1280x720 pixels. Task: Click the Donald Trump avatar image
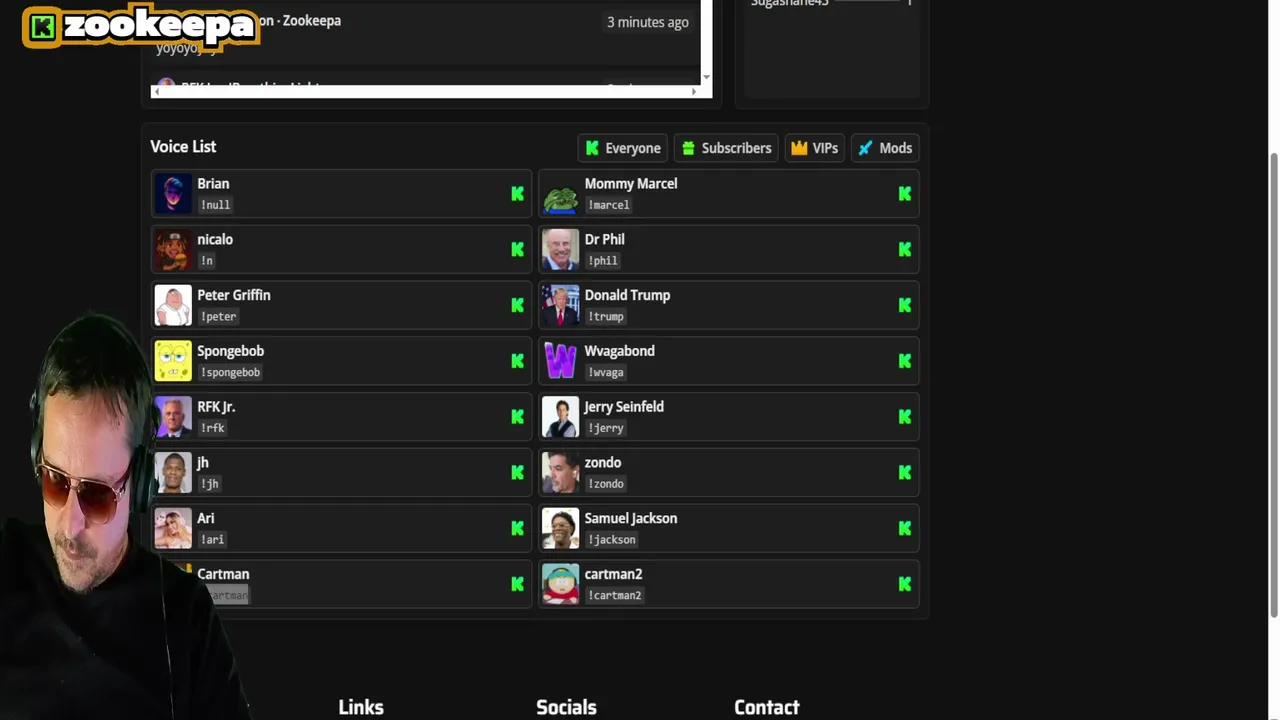[560, 306]
